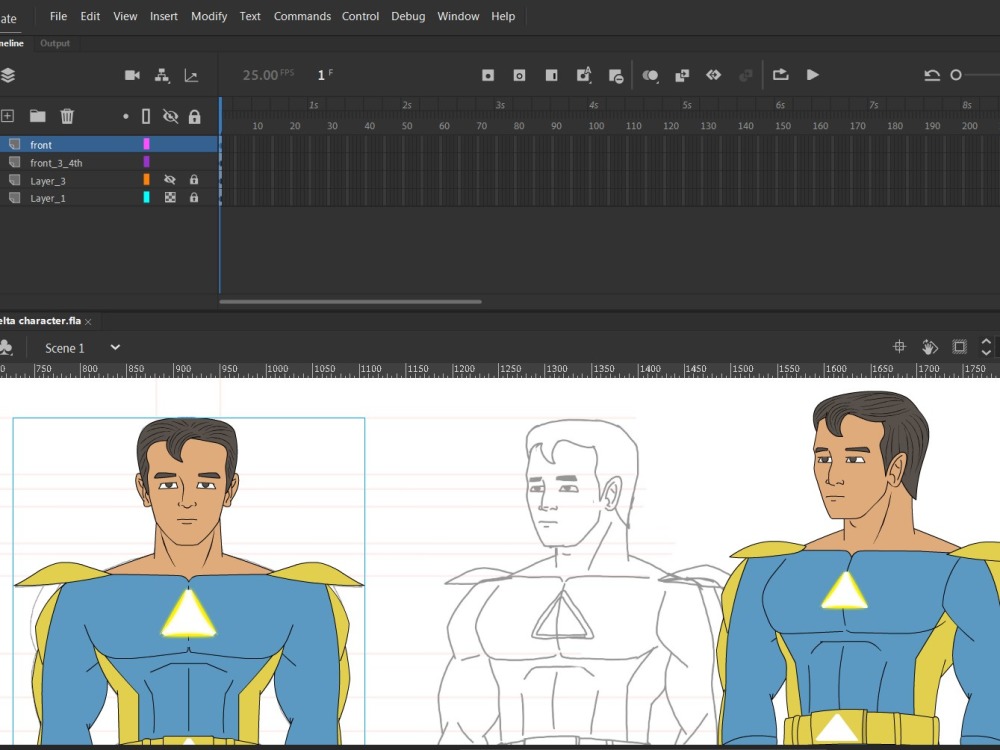
Task: Select the rotation hand tool icon
Action: pos(930,347)
